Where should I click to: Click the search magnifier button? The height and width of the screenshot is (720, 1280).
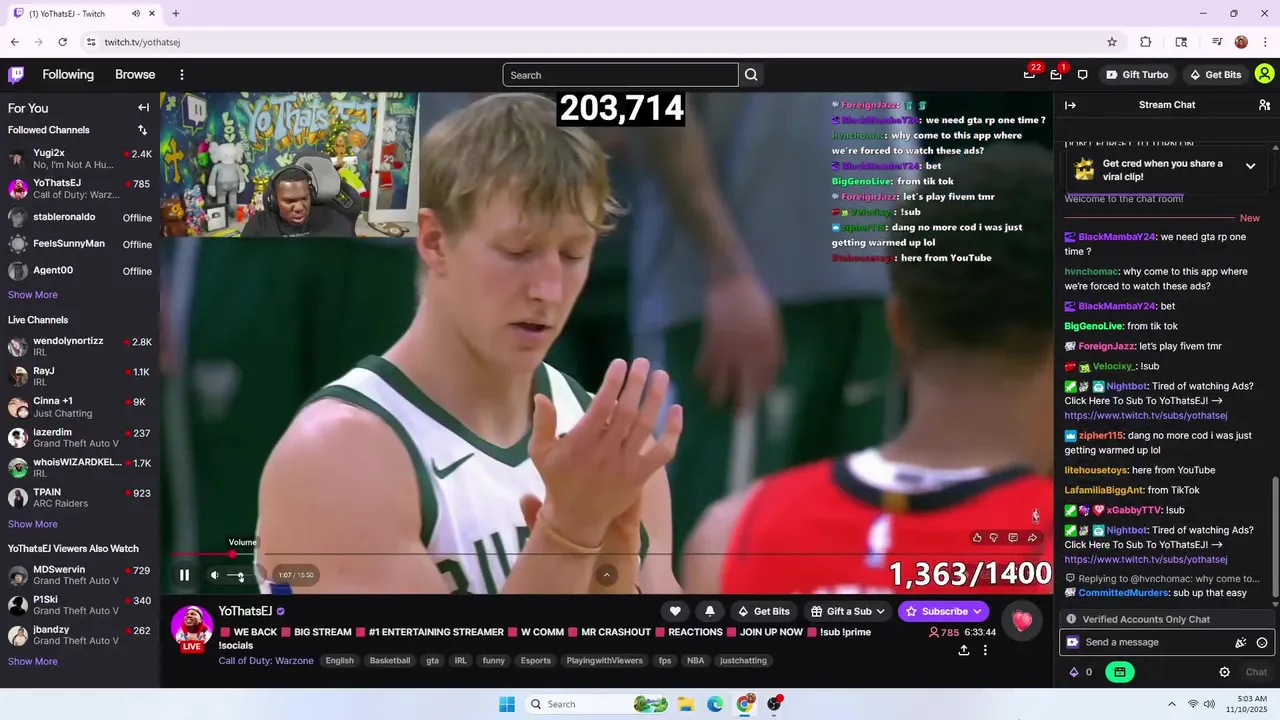click(x=751, y=75)
